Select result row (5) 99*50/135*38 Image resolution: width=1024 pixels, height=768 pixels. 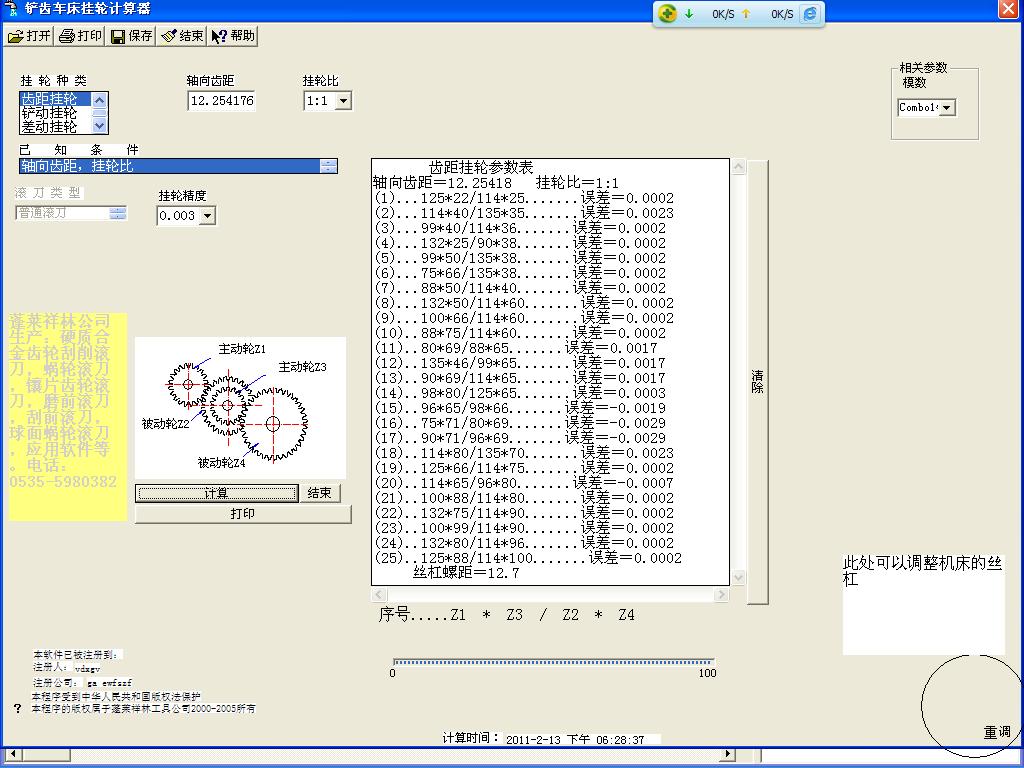(x=520, y=258)
